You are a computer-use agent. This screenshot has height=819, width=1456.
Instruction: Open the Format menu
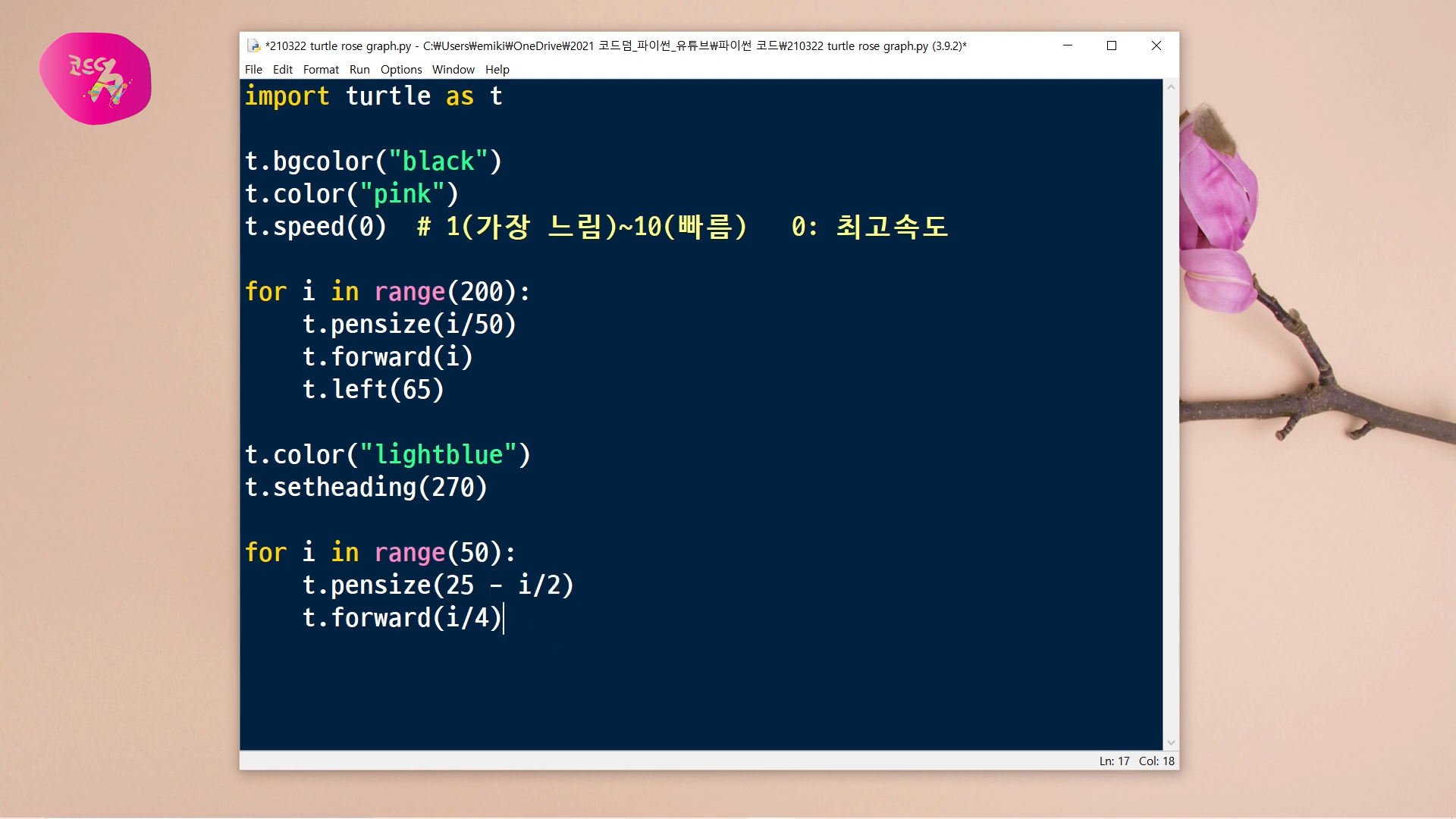pos(321,69)
